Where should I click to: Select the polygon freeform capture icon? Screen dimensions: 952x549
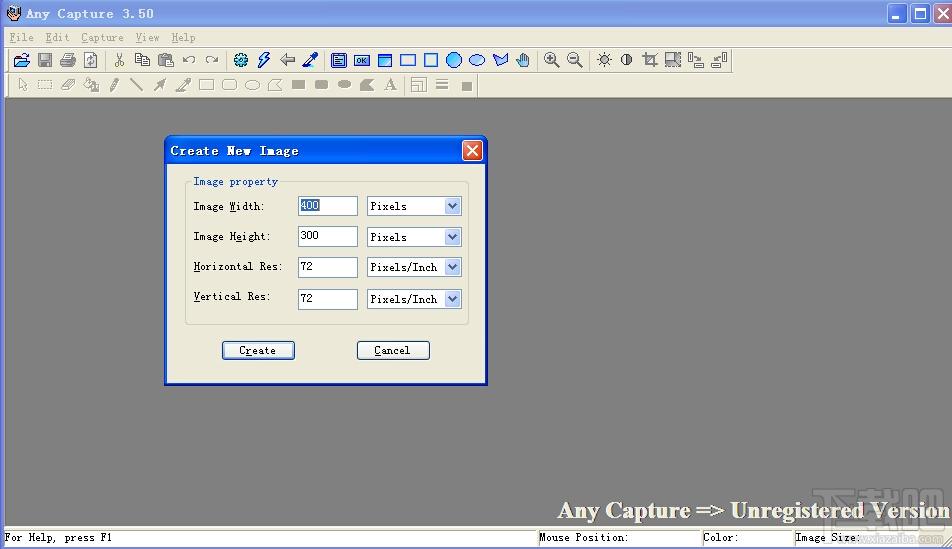500,60
